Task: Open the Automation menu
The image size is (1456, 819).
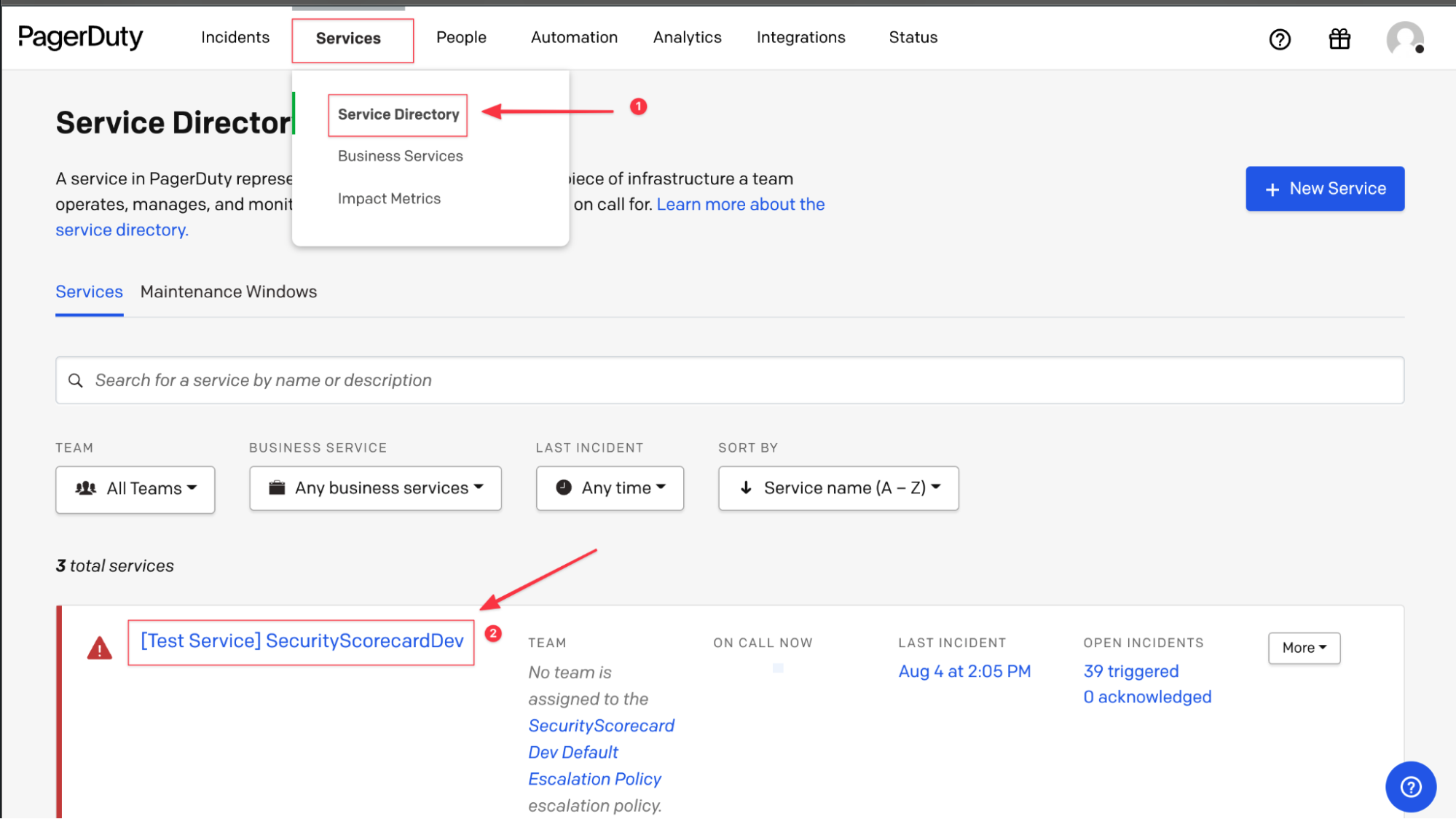Action: click(574, 37)
